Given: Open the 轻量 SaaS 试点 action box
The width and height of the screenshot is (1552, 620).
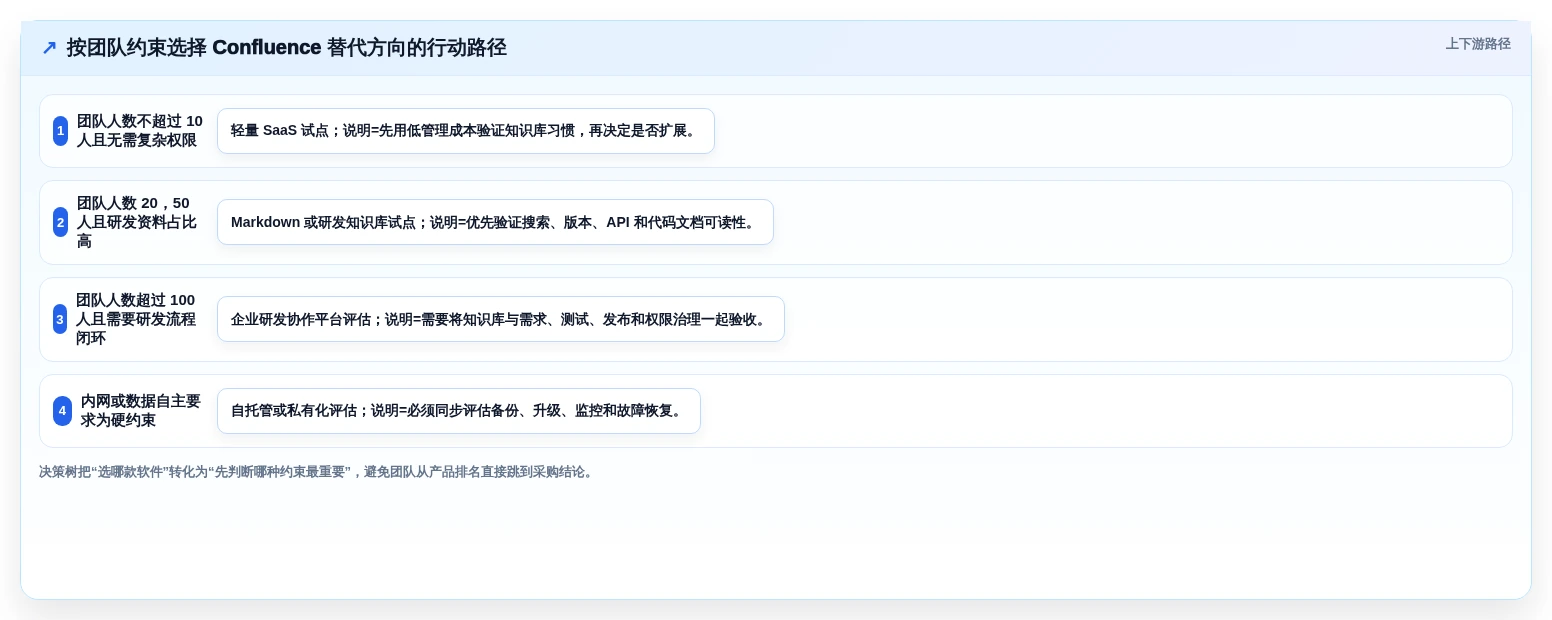Looking at the screenshot, I should point(466,131).
